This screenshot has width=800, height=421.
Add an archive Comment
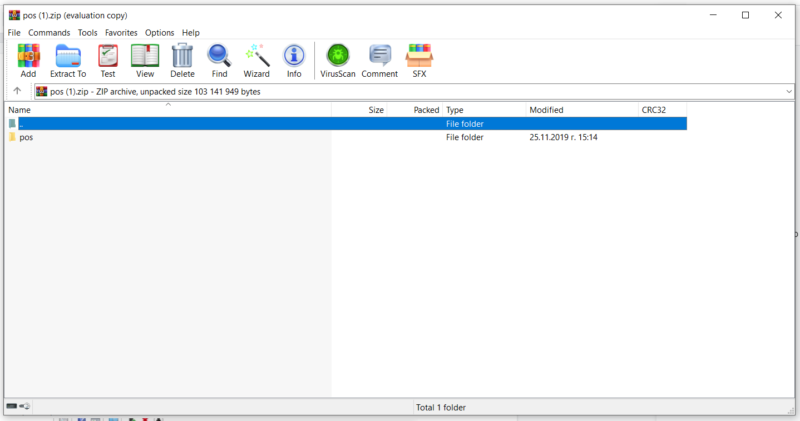point(379,60)
